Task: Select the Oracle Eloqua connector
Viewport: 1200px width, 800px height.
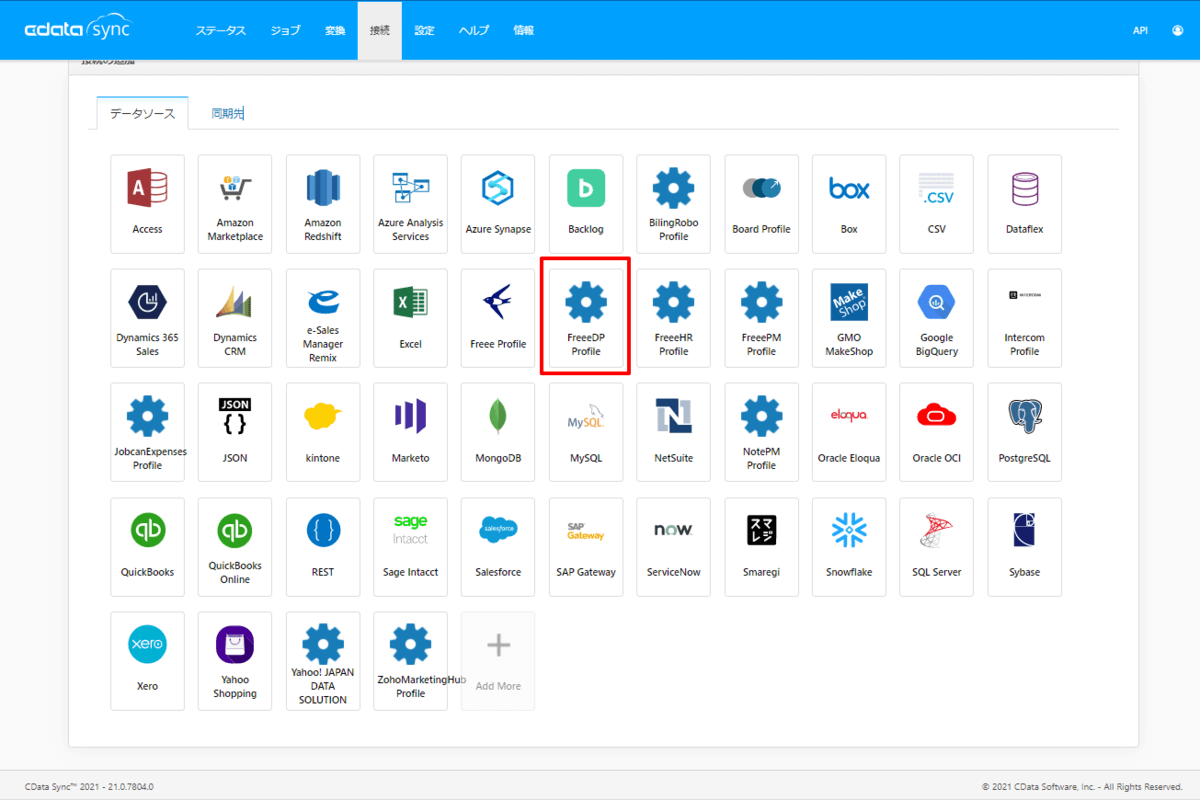Action: click(x=849, y=432)
